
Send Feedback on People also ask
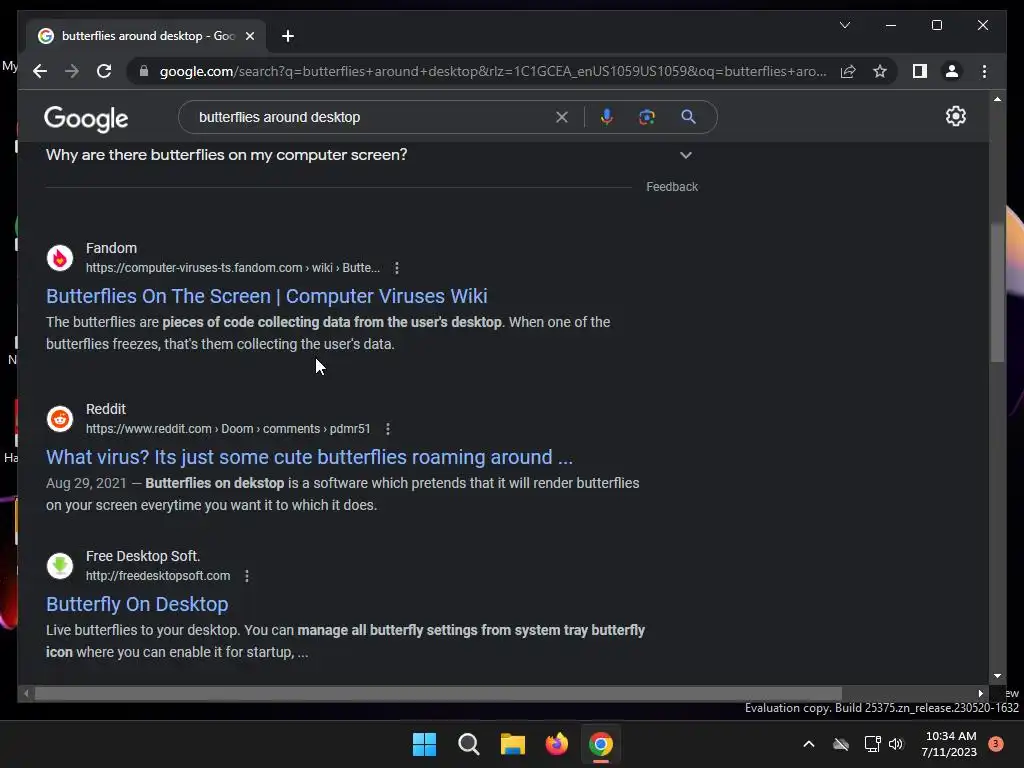(x=672, y=187)
